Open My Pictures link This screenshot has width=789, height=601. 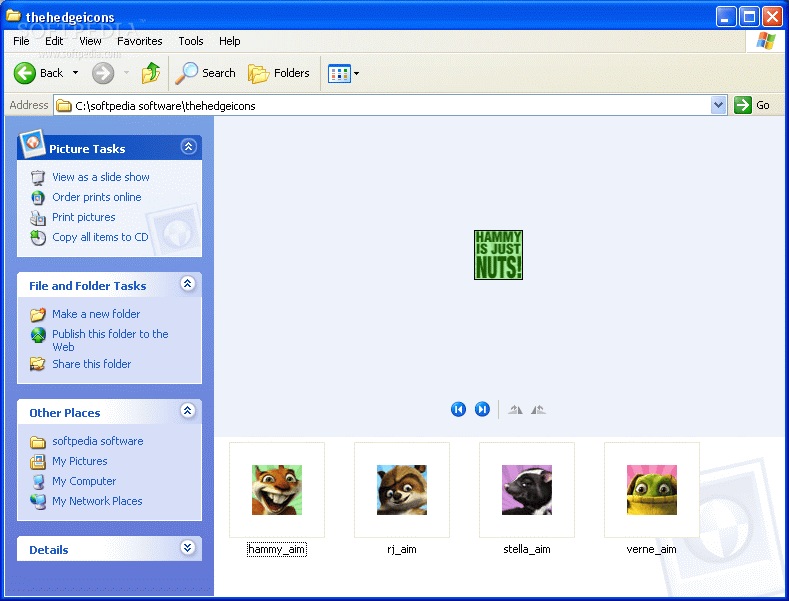[80, 461]
